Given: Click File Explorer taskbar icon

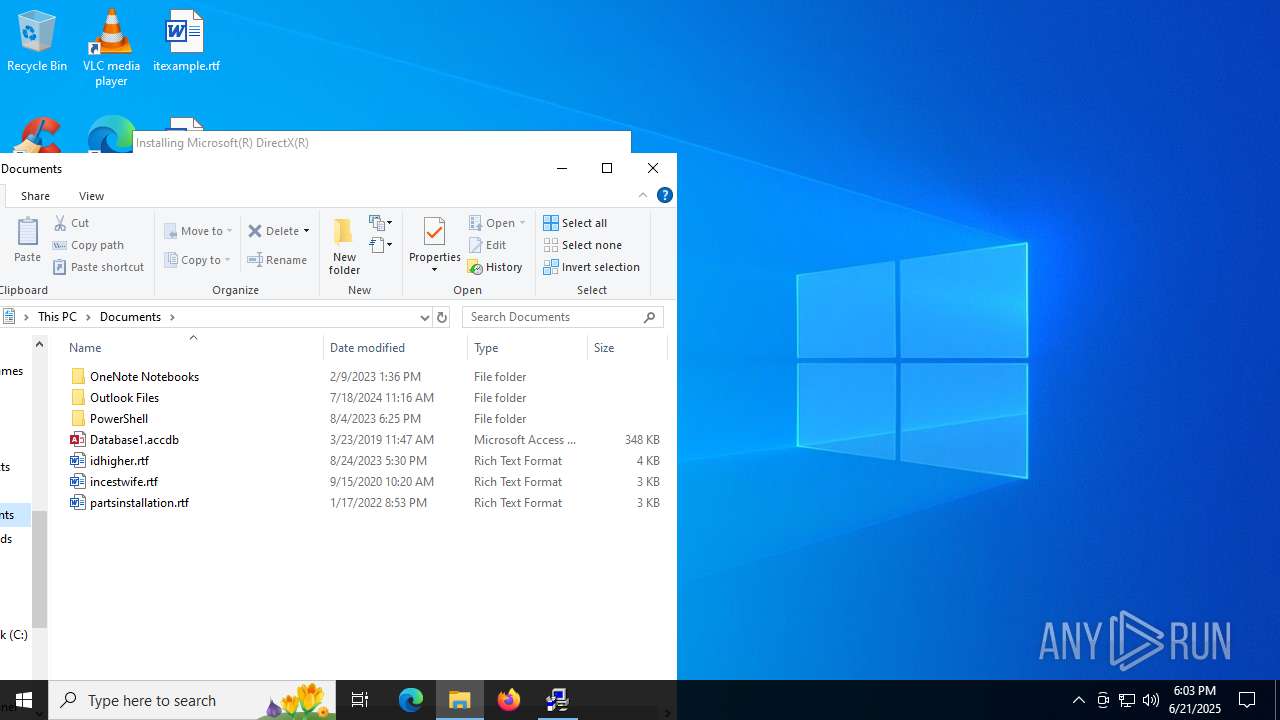Looking at the screenshot, I should (x=460, y=700).
